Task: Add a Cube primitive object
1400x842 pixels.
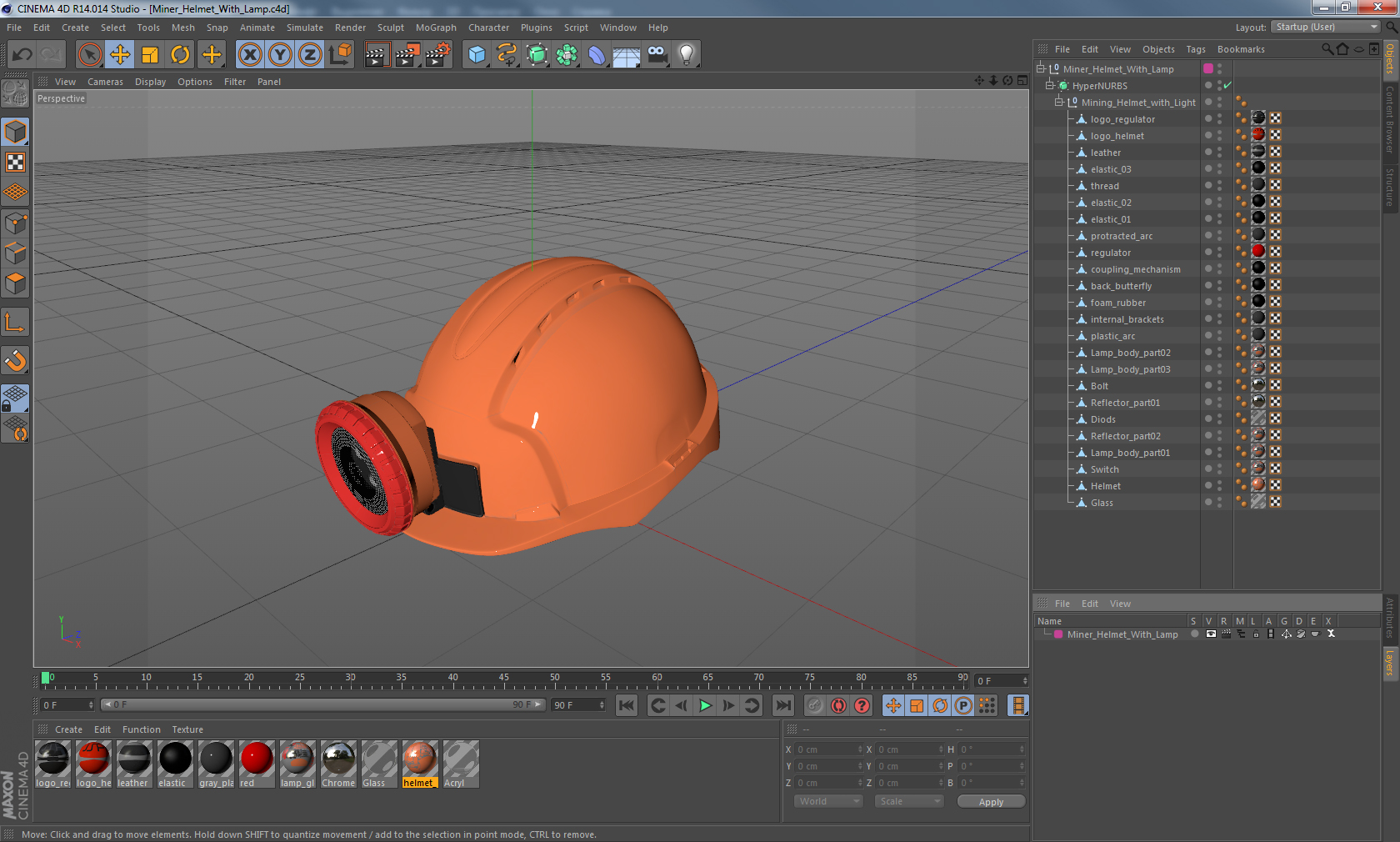Action: pyautogui.click(x=477, y=55)
